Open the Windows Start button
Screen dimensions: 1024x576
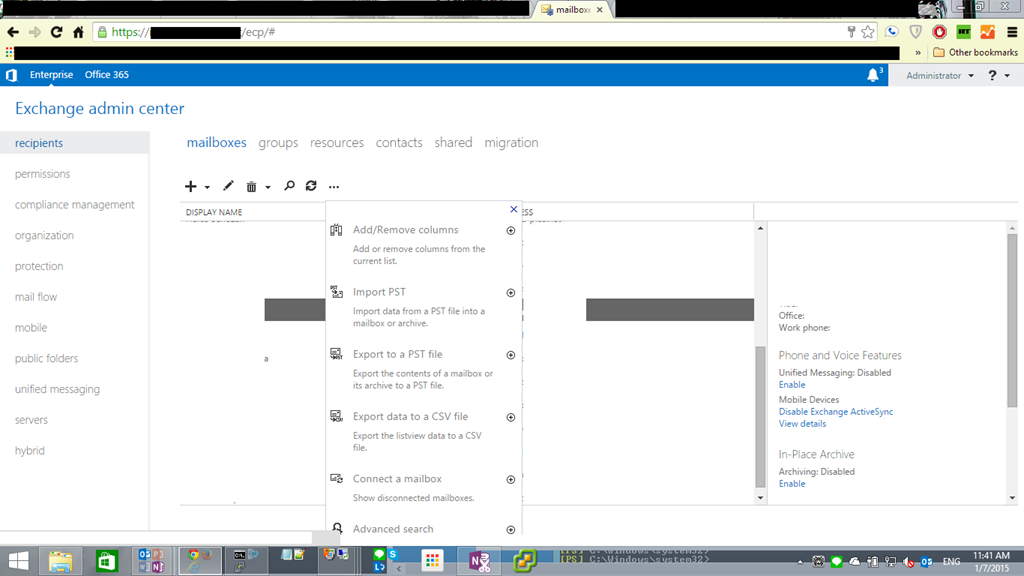coord(18,561)
